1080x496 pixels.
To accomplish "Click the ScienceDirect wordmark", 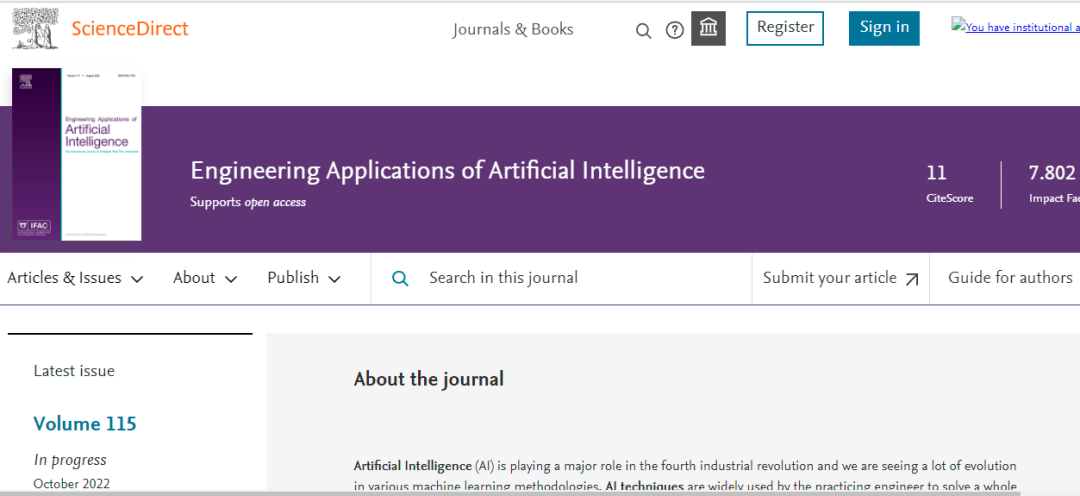I will [x=130, y=28].
